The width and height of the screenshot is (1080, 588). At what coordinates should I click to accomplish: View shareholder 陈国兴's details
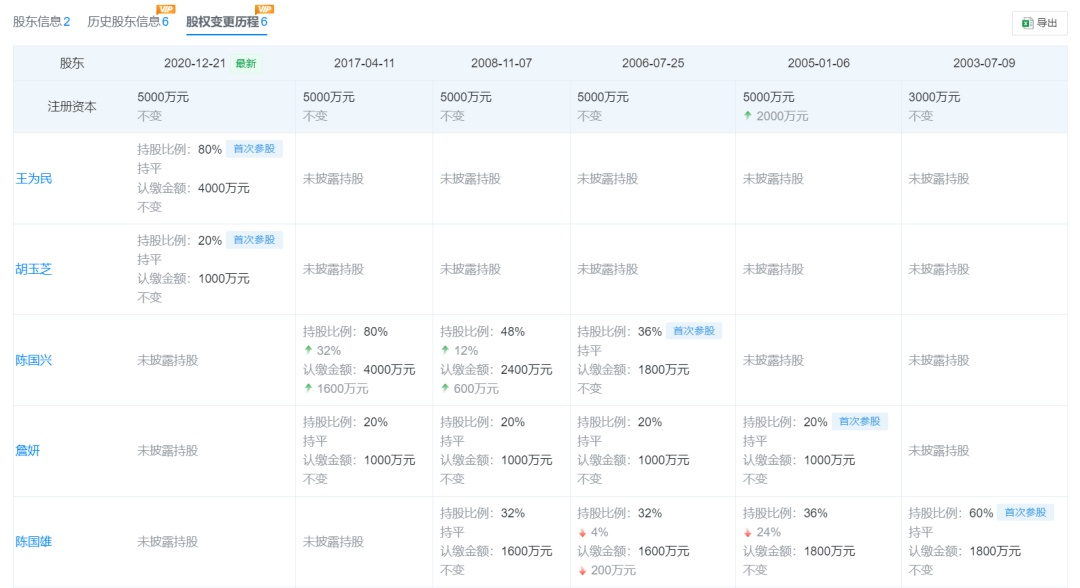[34, 360]
